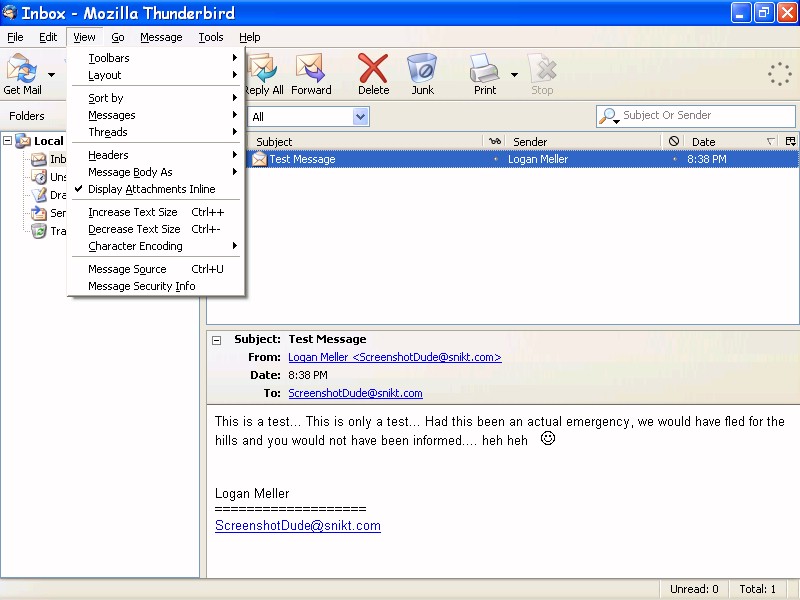Click the Total: 1 status bar entry

click(758, 589)
